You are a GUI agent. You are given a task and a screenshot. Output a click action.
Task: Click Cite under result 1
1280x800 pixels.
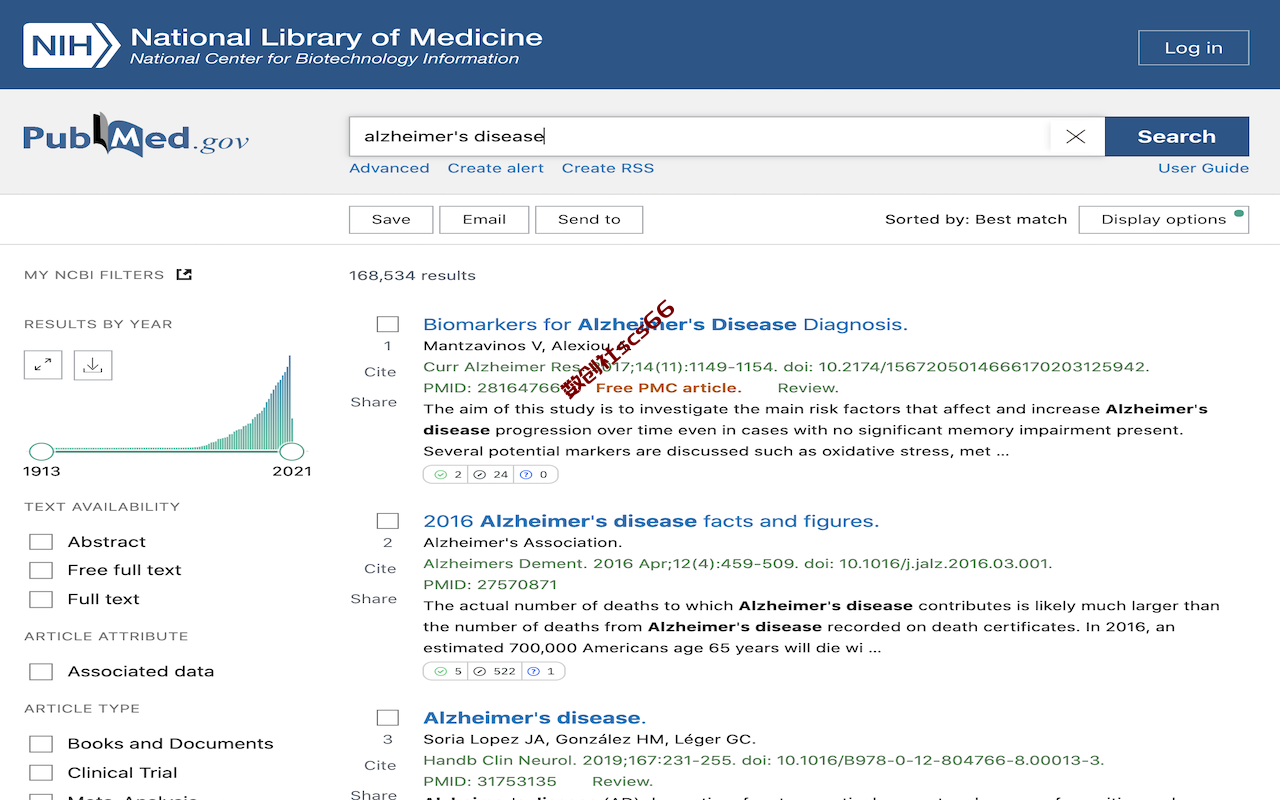click(380, 372)
